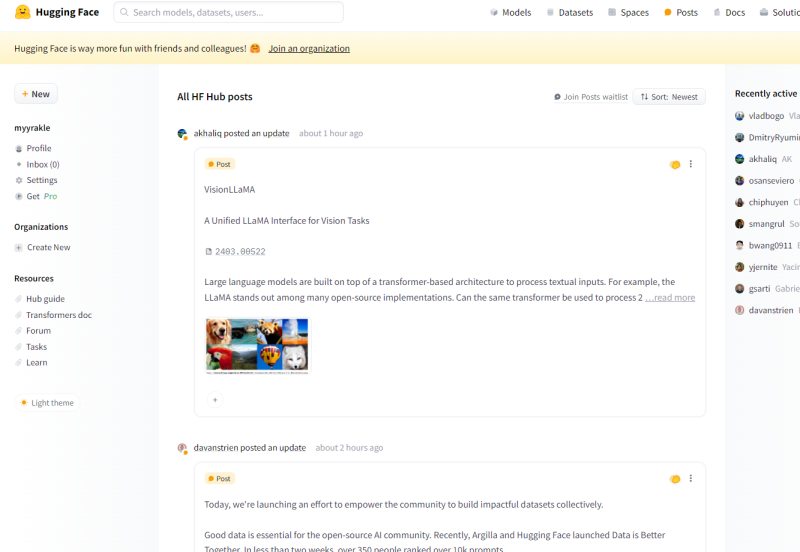Click the VisionLLaMA post title text
Viewport: 800px width, 552px height.
230,189
